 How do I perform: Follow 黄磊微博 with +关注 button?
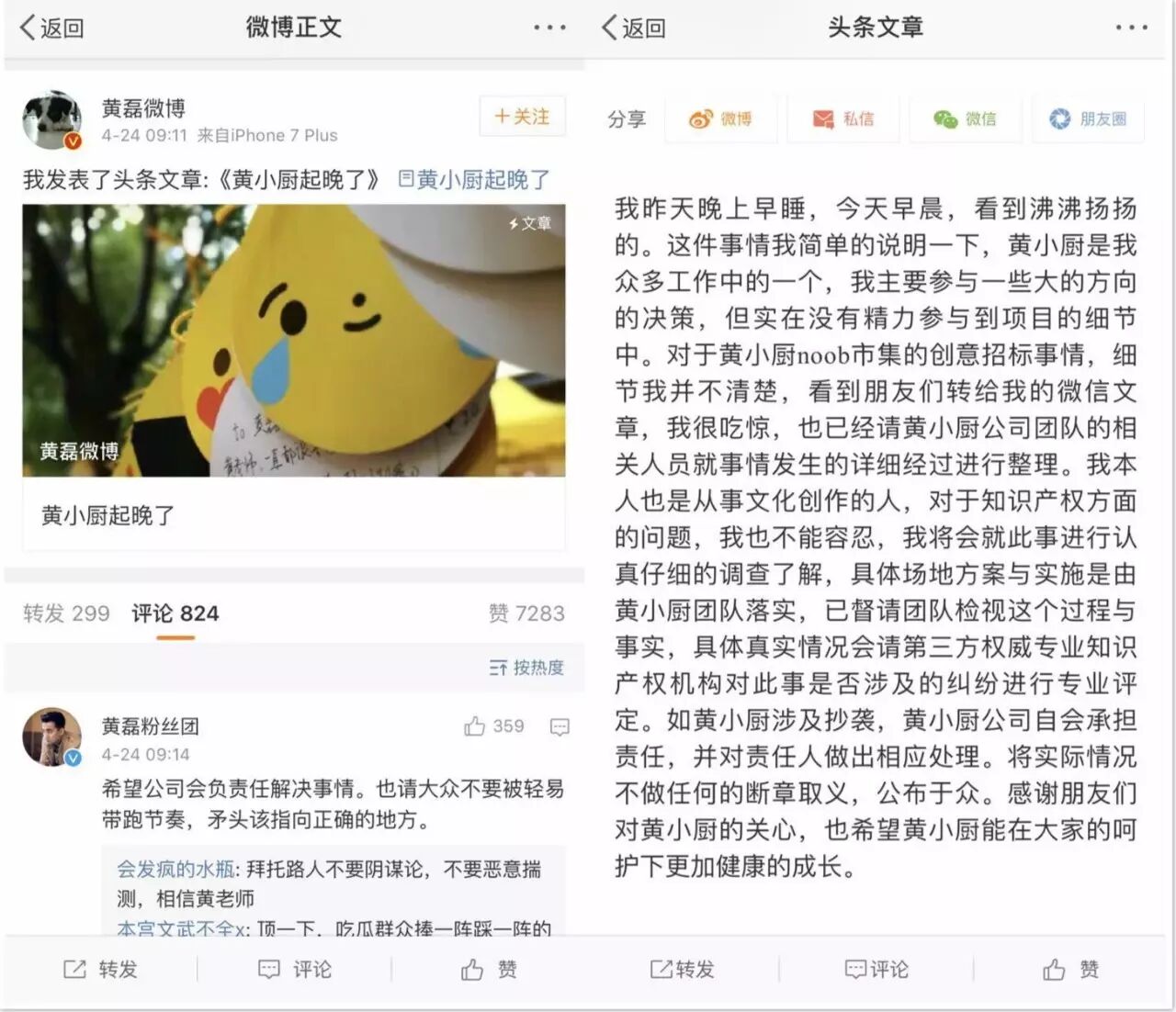(522, 117)
